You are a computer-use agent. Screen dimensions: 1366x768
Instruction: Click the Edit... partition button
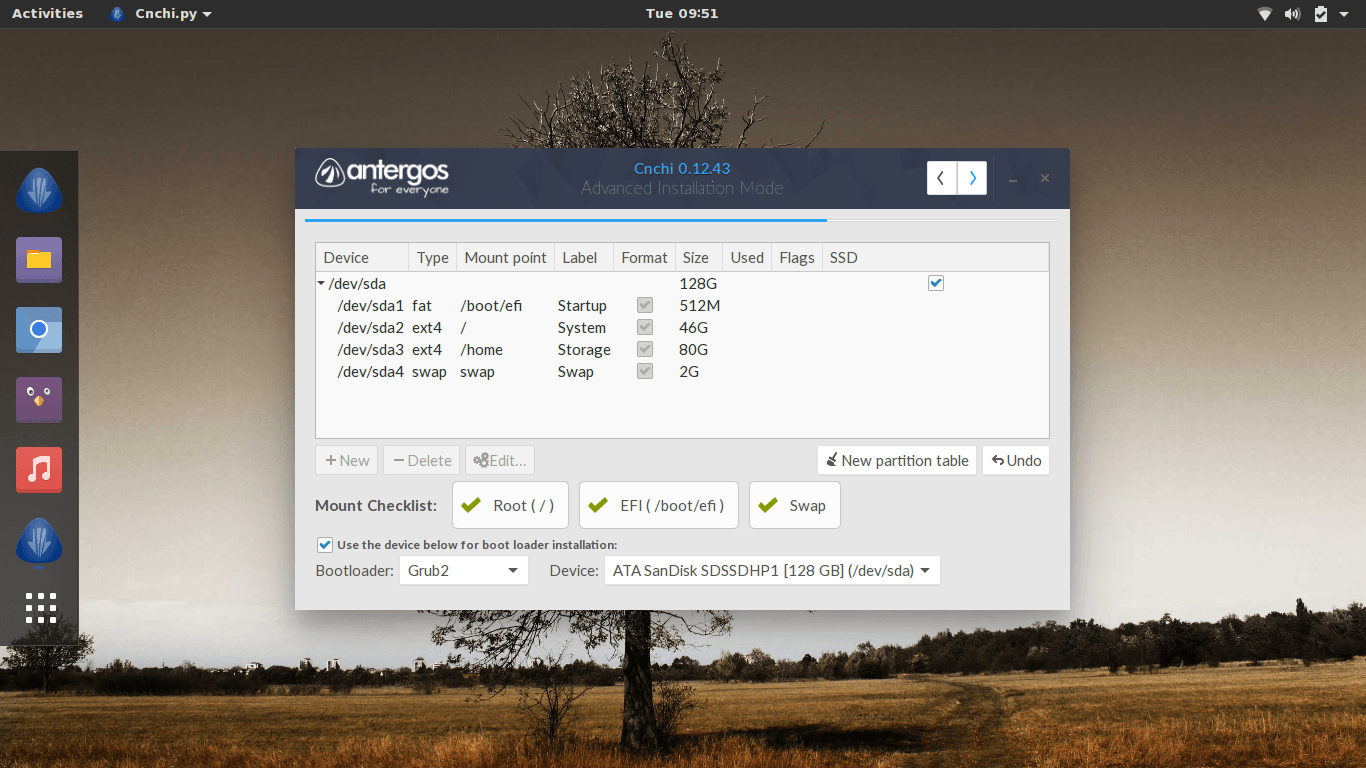click(x=500, y=460)
